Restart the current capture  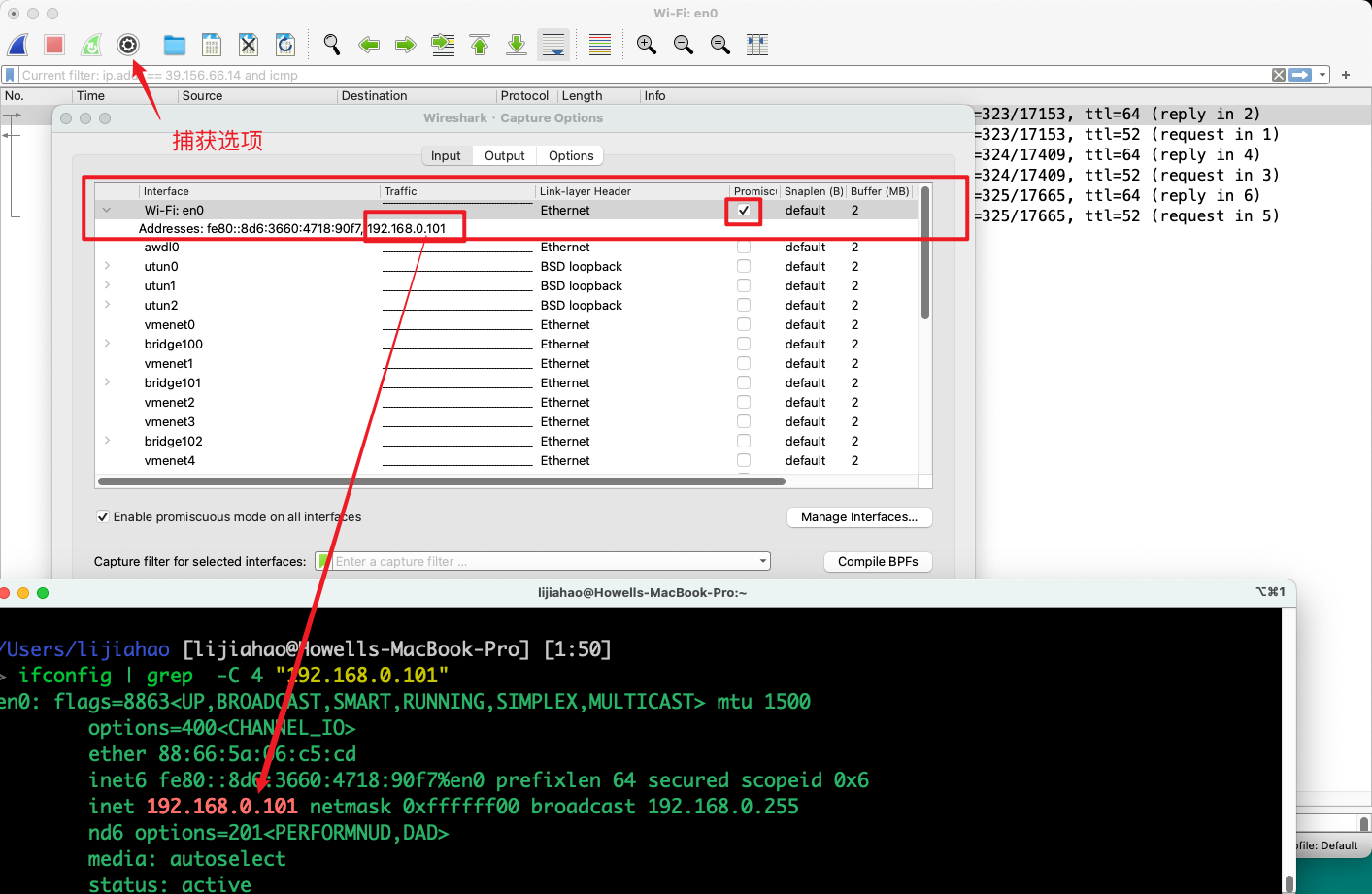91,45
